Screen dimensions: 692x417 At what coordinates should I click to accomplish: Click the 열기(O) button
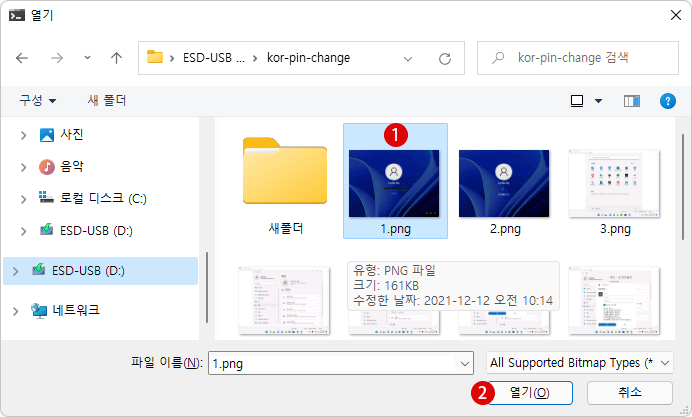pos(530,393)
